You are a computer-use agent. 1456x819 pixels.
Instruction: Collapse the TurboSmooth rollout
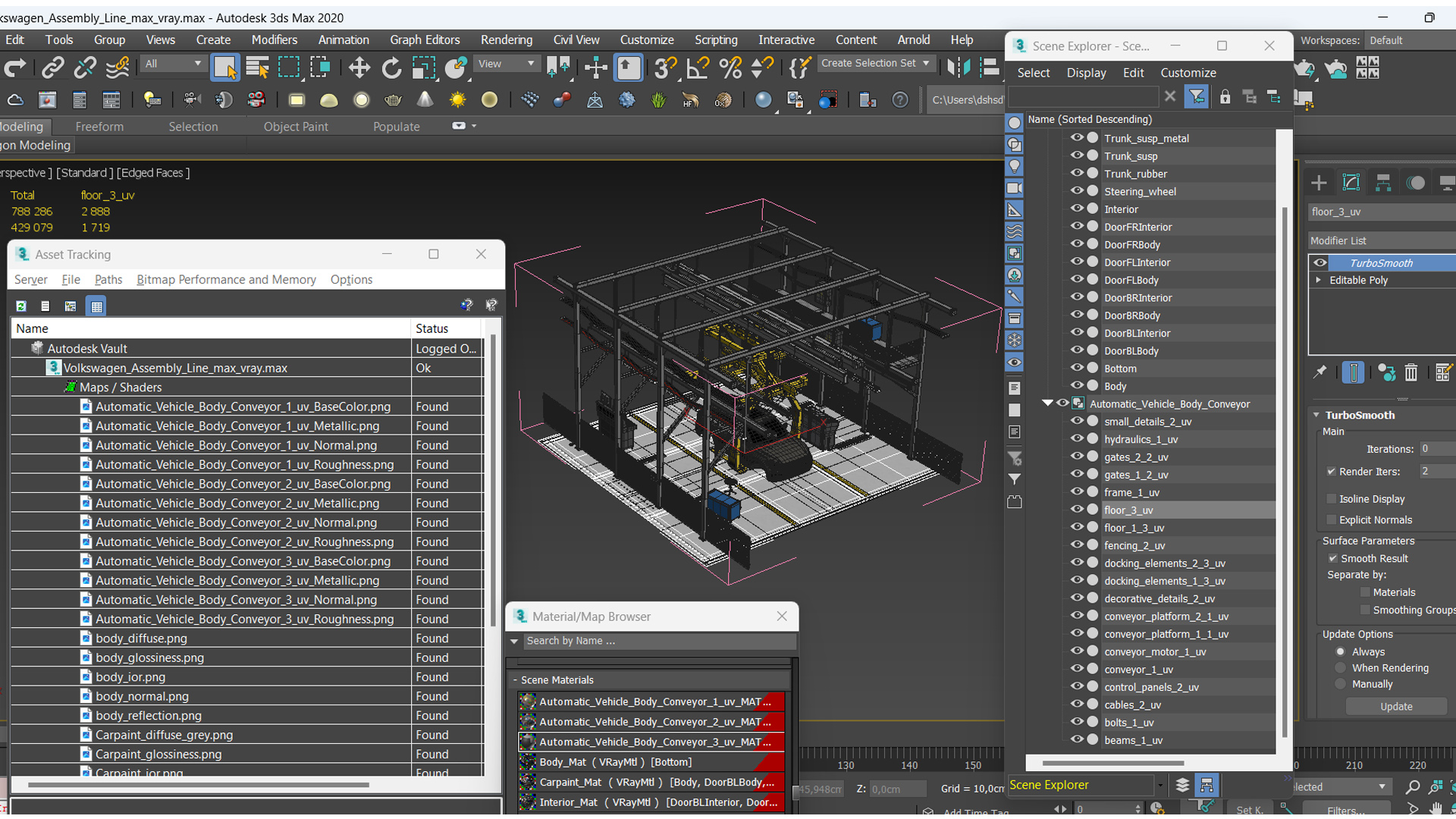pos(1316,416)
